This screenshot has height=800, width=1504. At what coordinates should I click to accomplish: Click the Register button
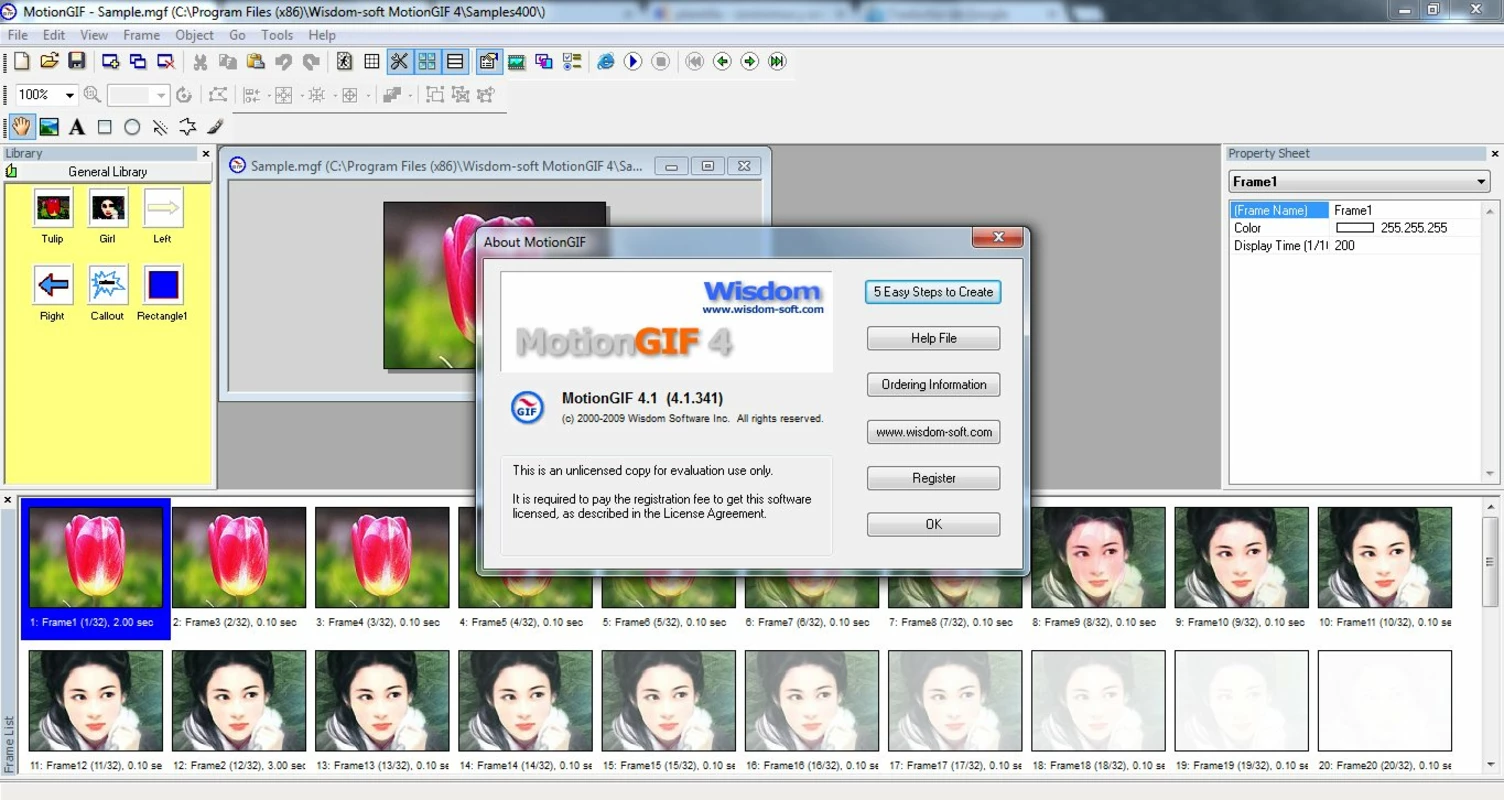933,478
